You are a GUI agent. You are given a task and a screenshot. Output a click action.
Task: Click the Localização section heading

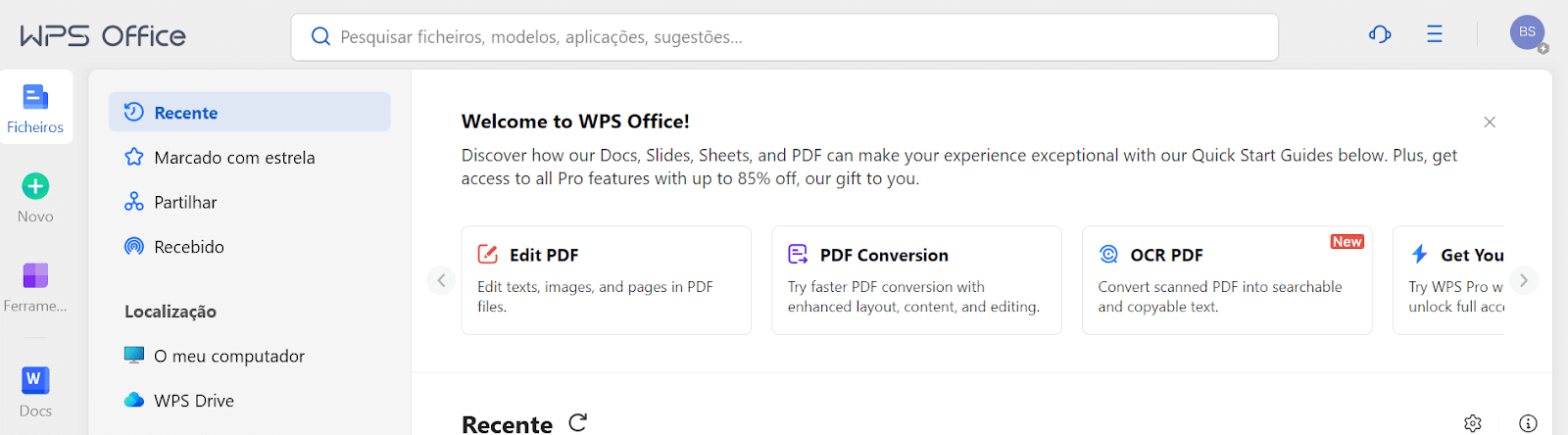pyautogui.click(x=171, y=312)
